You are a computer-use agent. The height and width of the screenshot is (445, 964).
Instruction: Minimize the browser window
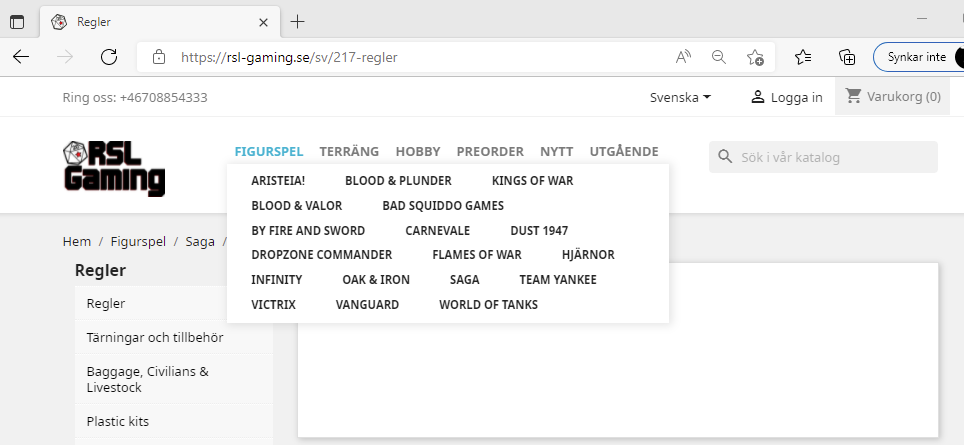(922, 19)
